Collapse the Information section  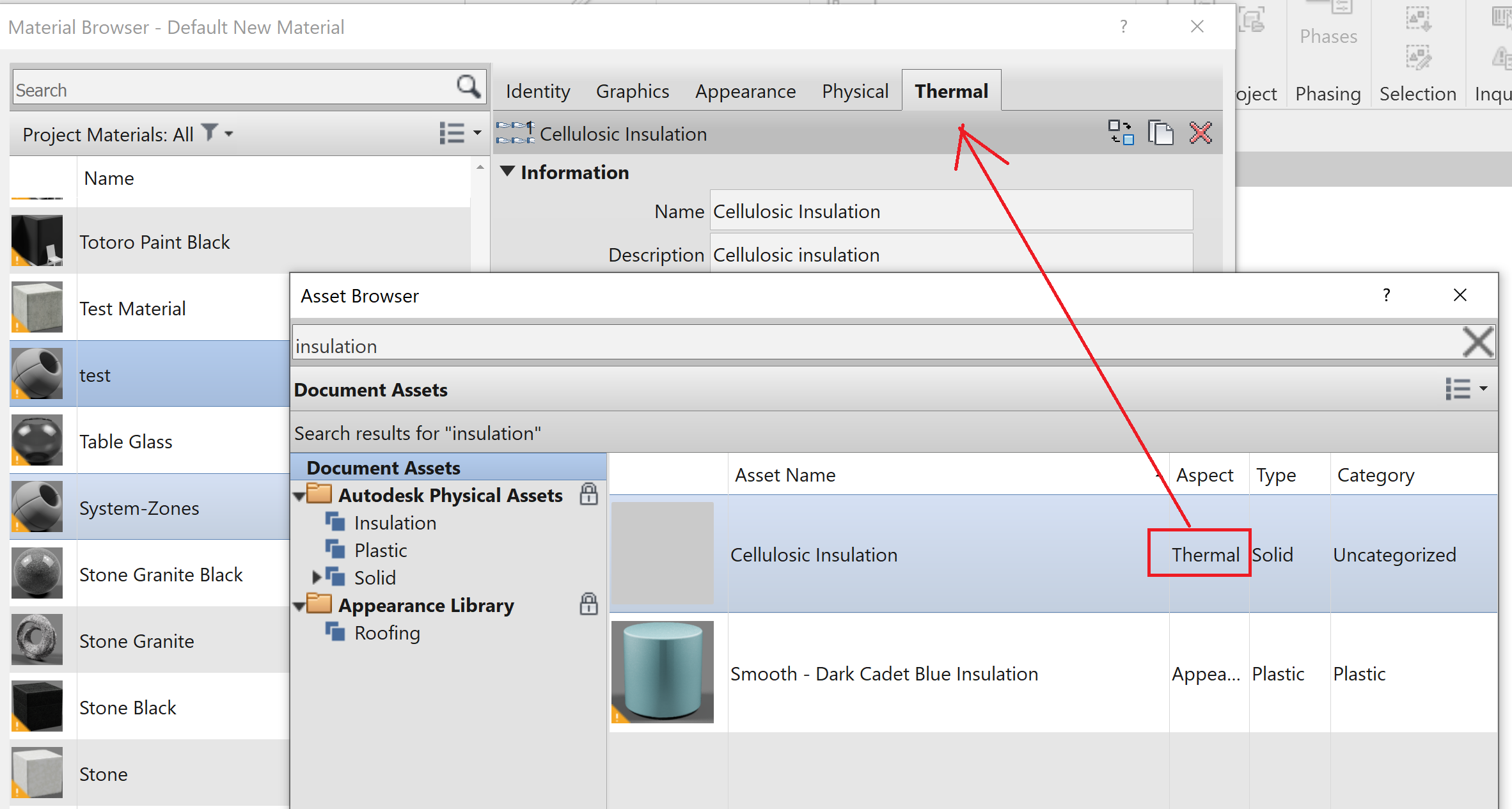[507, 171]
